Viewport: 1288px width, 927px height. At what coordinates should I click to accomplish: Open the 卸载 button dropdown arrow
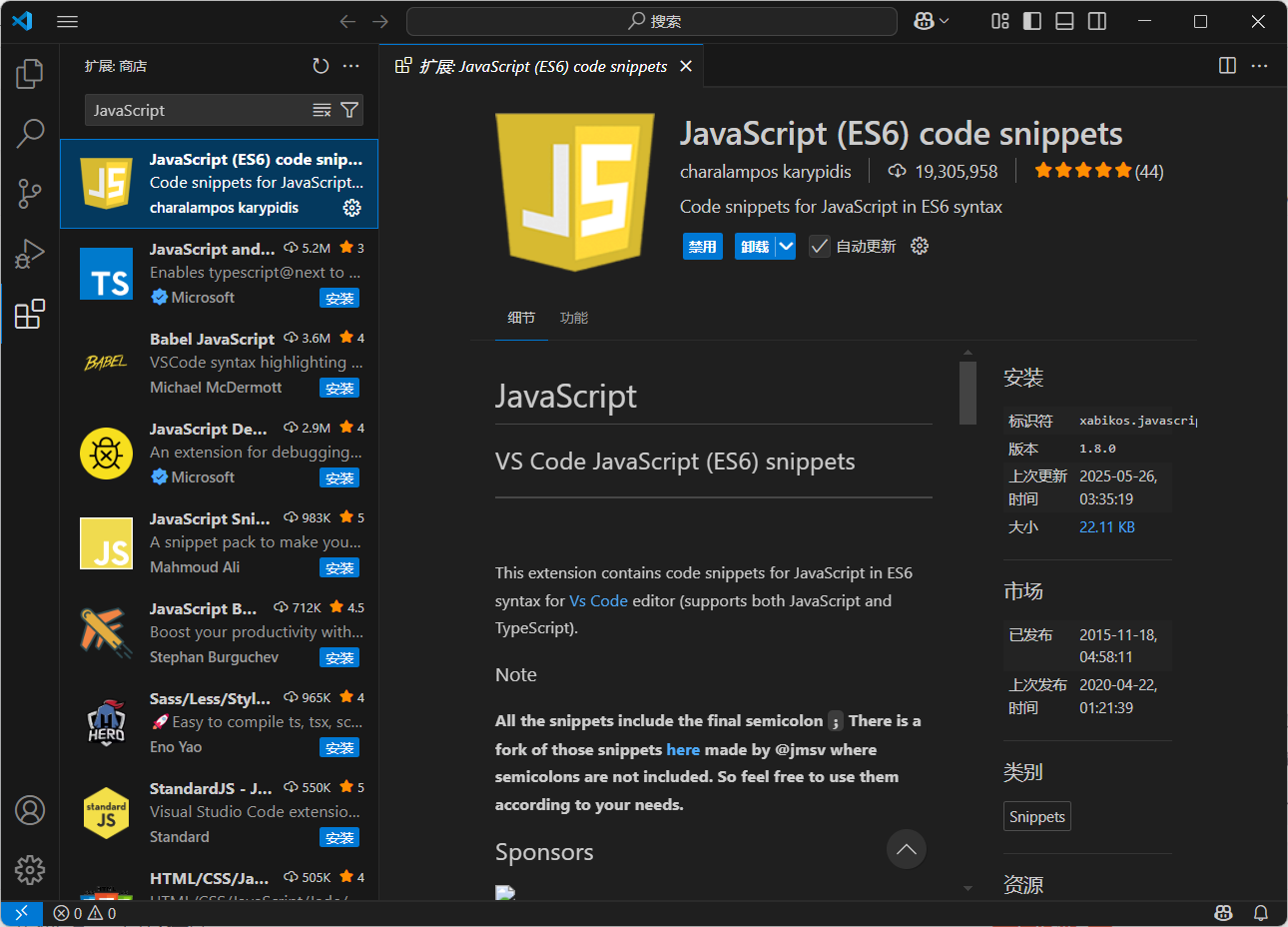(784, 246)
